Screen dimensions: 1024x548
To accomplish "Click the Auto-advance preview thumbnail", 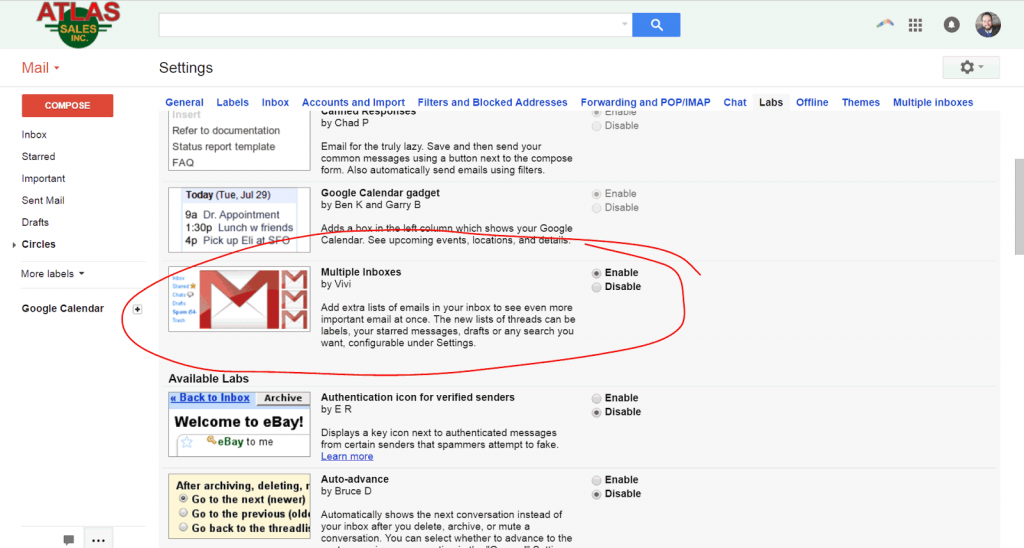I will click(239, 506).
